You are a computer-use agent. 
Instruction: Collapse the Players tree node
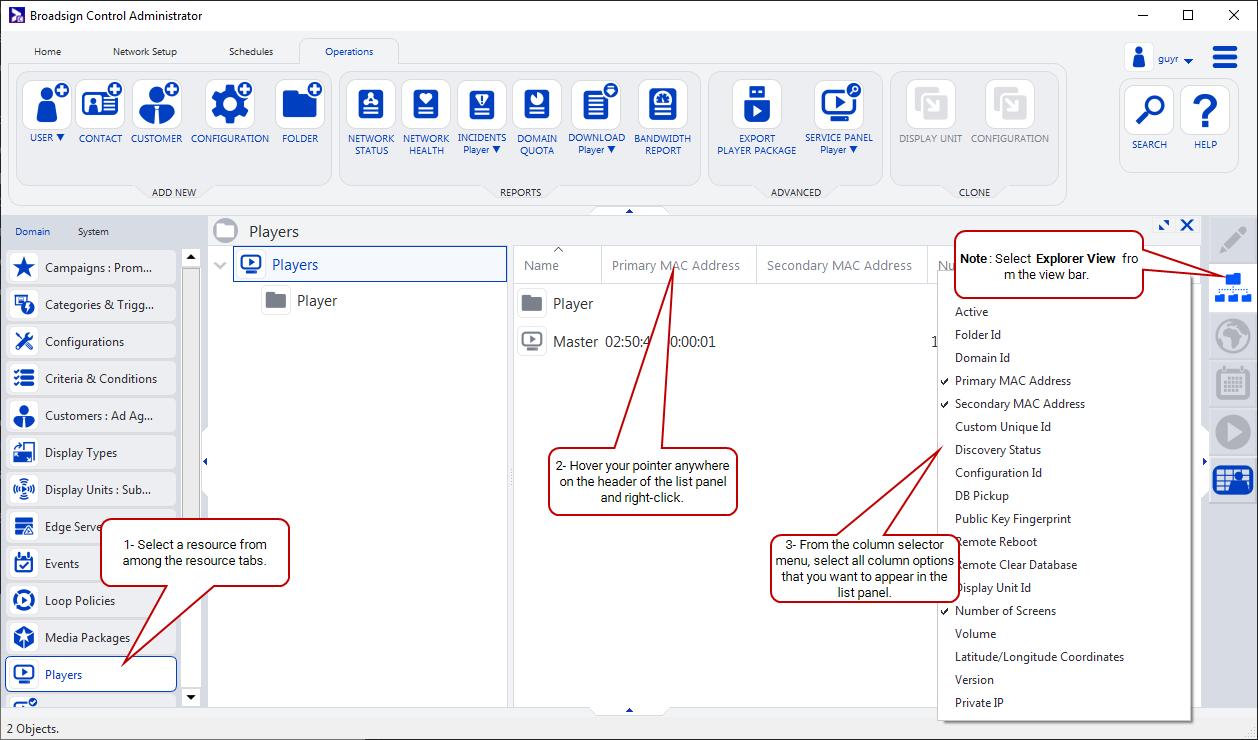pos(220,265)
